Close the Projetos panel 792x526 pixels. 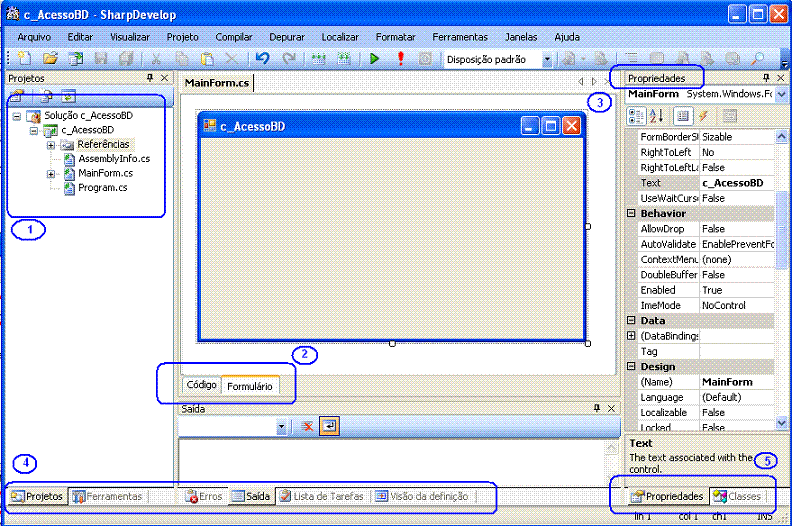164,78
